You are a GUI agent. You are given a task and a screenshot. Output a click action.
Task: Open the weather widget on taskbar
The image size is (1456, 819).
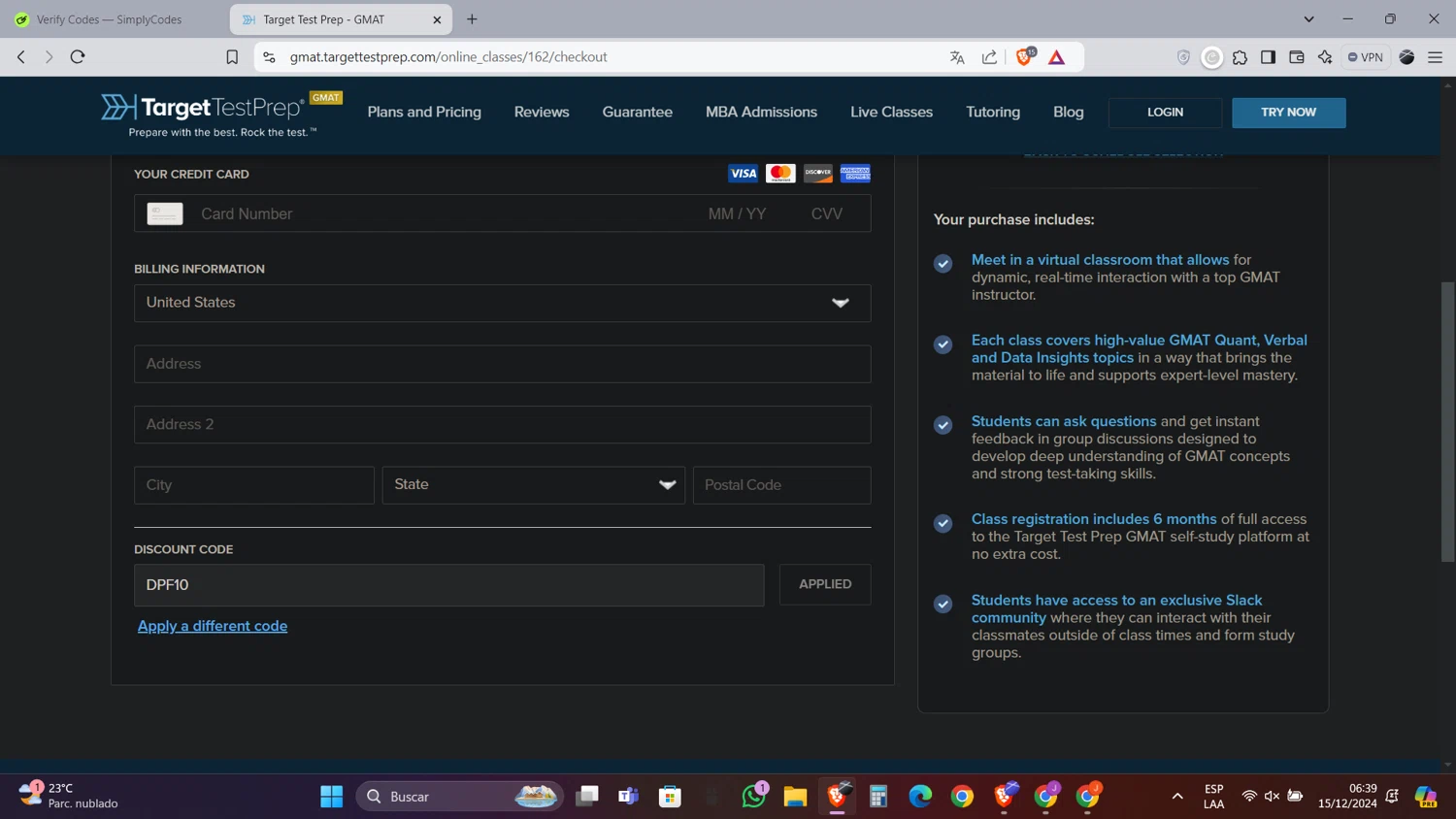[x=70, y=796]
